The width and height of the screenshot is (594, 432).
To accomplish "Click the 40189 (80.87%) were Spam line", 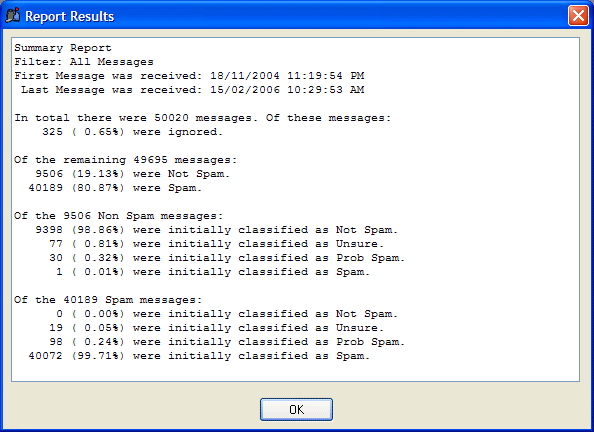I will [115, 188].
